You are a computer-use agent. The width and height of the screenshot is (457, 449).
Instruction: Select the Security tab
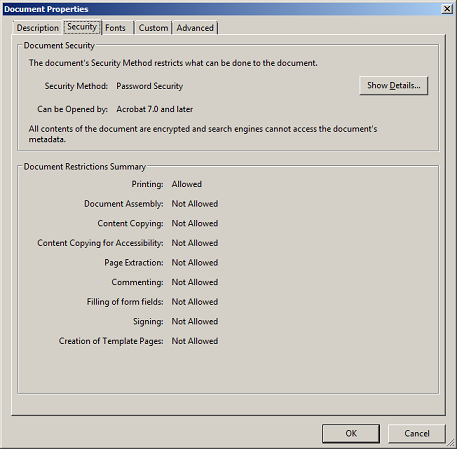82,27
